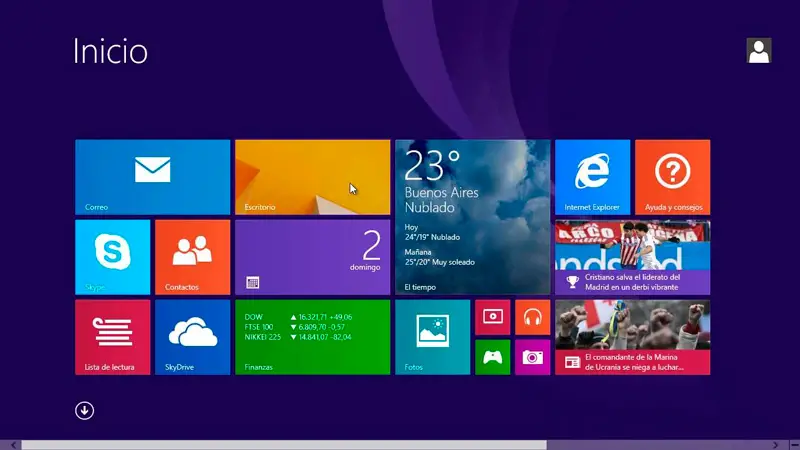
Task: Click the newspaper icon on news tile
Action: point(572,362)
